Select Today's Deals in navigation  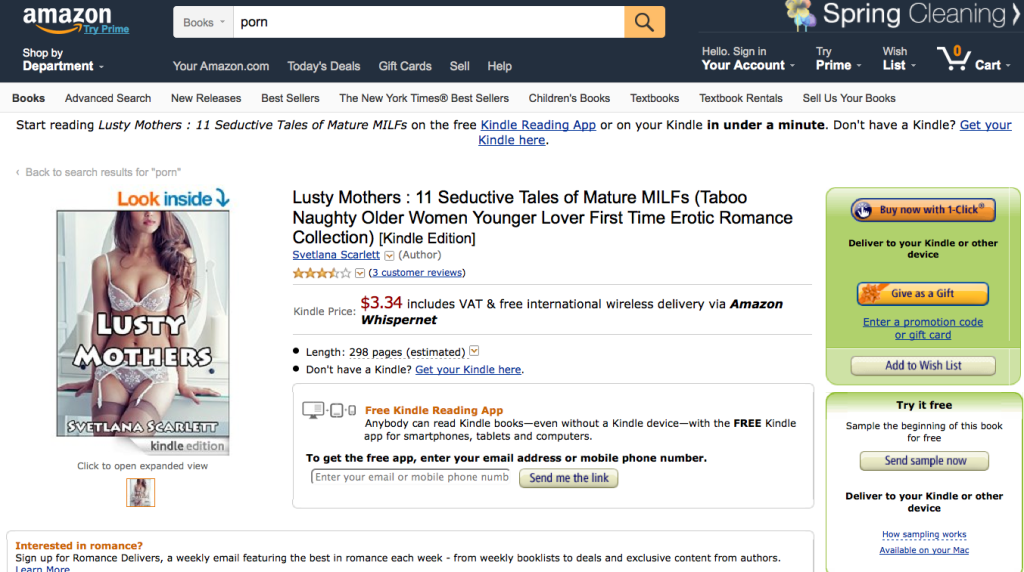323,67
